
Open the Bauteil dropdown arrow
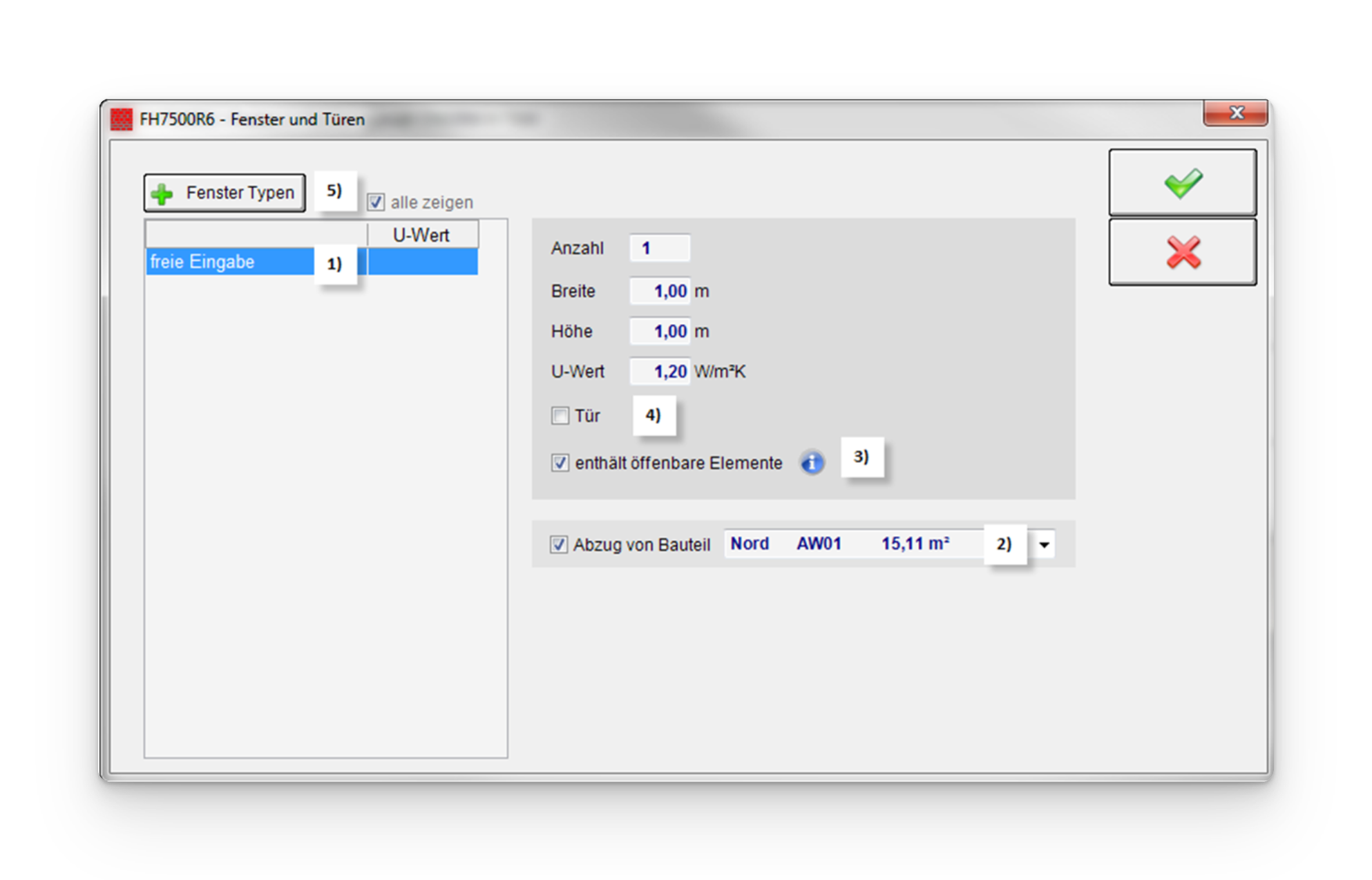pyautogui.click(x=1044, y=544)
